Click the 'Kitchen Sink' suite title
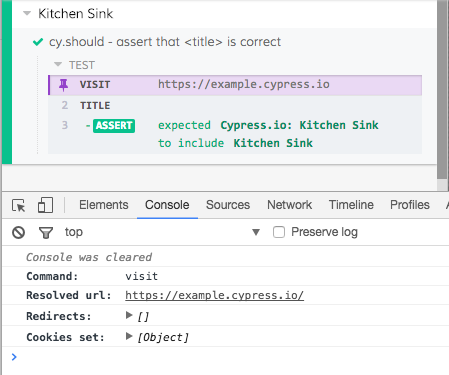The image size is (449, 375). pos(76,14)
